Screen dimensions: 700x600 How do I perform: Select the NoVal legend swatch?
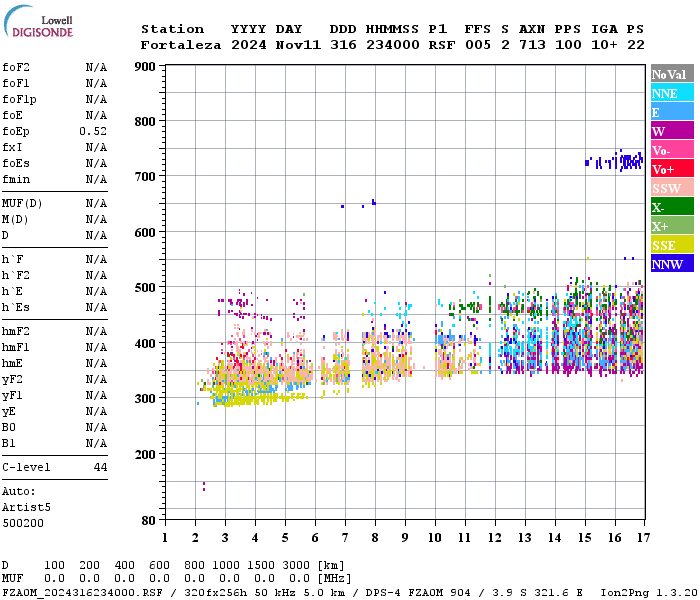(x=672, y=74)
